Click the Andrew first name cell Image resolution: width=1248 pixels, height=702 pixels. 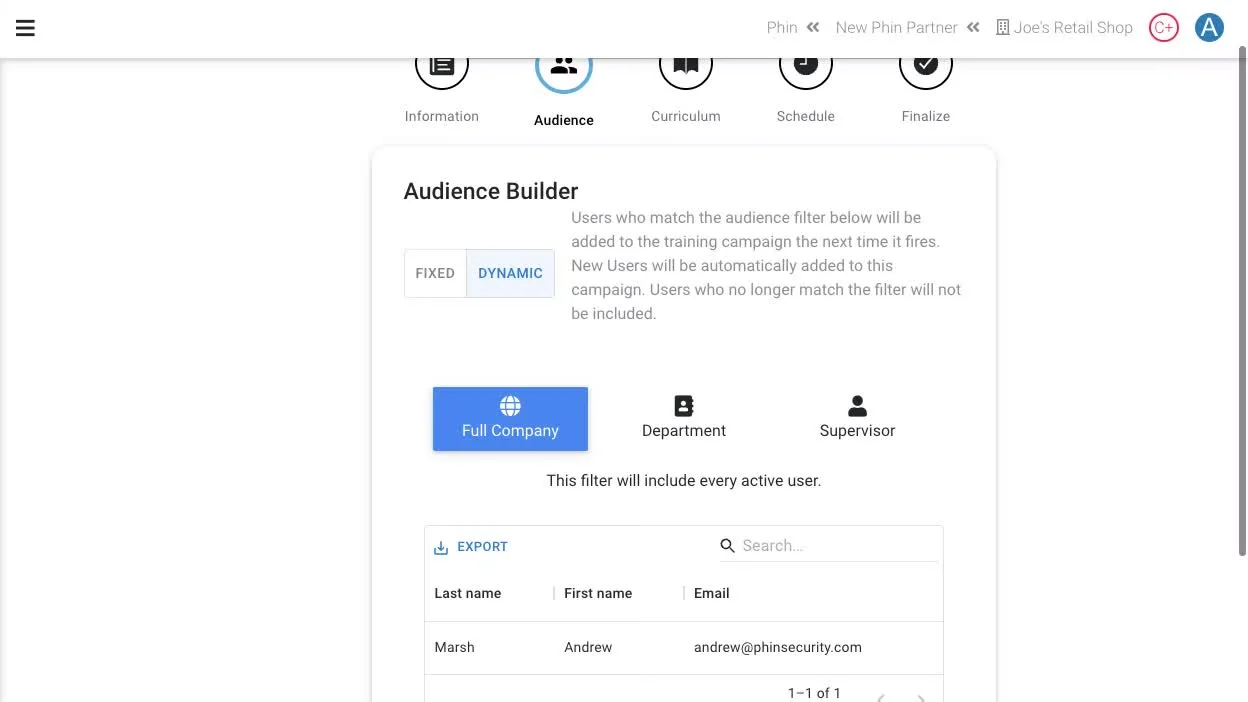588,647
